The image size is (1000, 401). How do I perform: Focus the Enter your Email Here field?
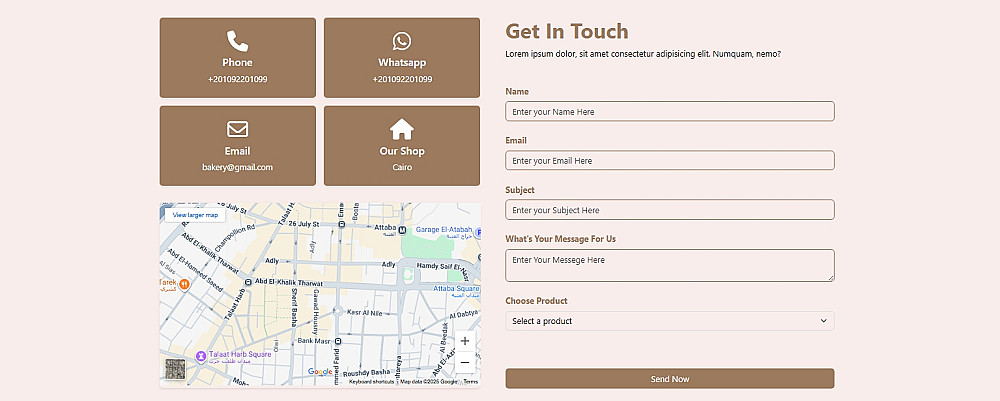click(x=670, y=161)
